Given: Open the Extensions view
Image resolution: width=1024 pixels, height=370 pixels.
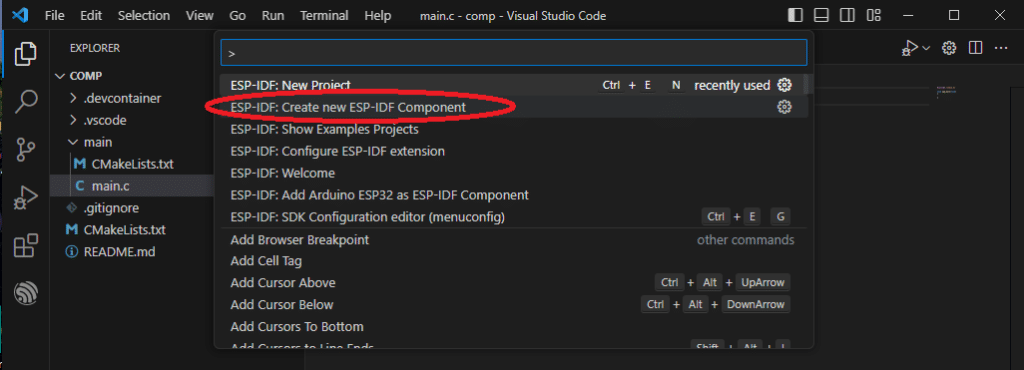Looking at the screenshot, I should pyautogui.click(x=26, y=246).
